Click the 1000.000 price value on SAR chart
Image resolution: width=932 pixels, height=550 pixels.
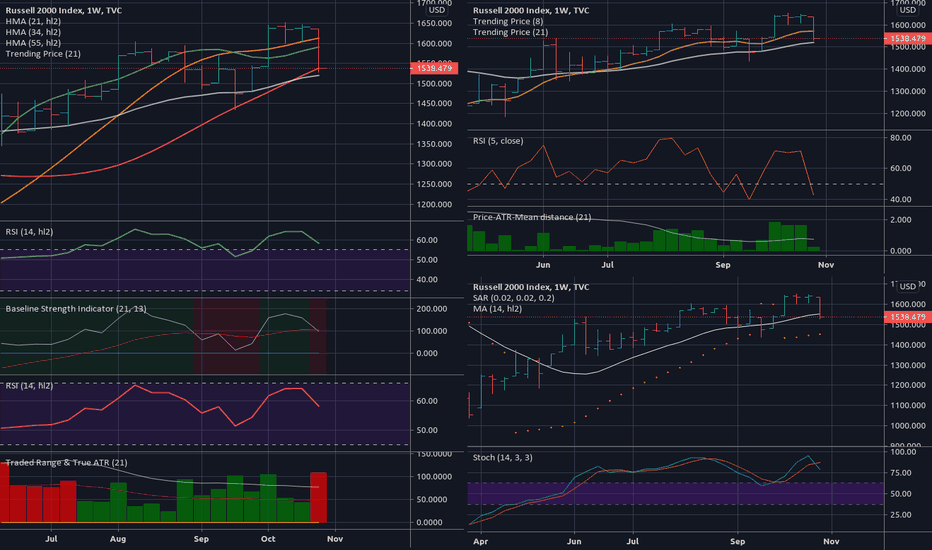[x=908, y=426]
